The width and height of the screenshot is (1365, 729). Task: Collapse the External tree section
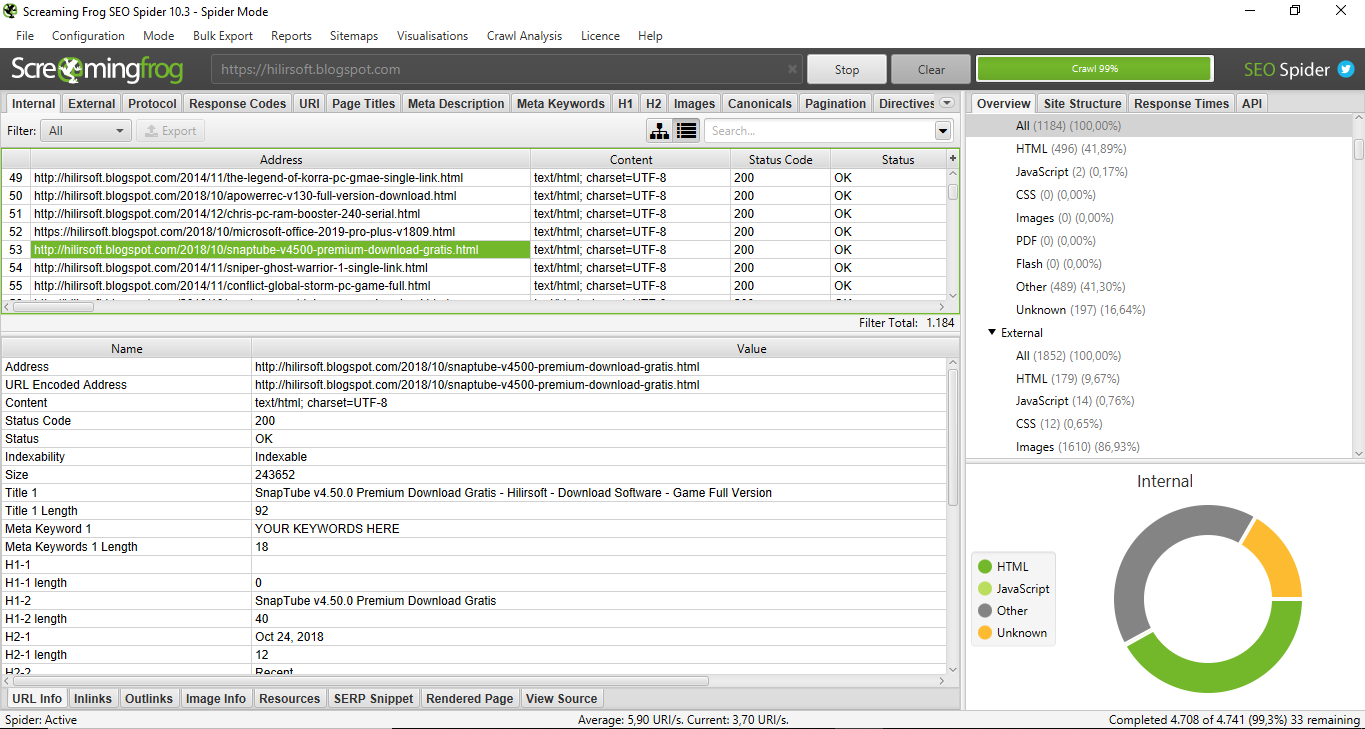point(992,333)
